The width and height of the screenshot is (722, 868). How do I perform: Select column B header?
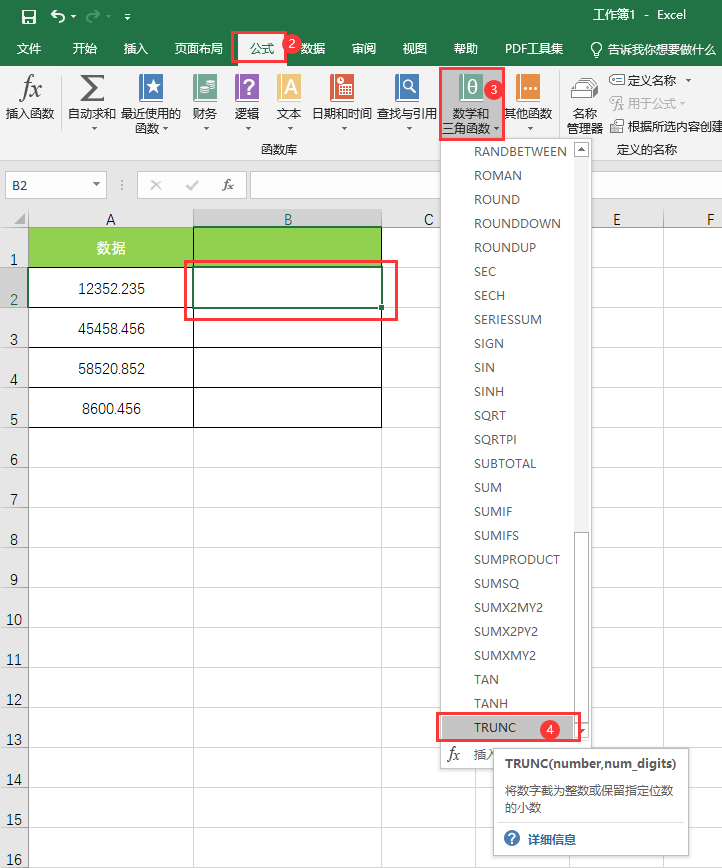(288, 219)
